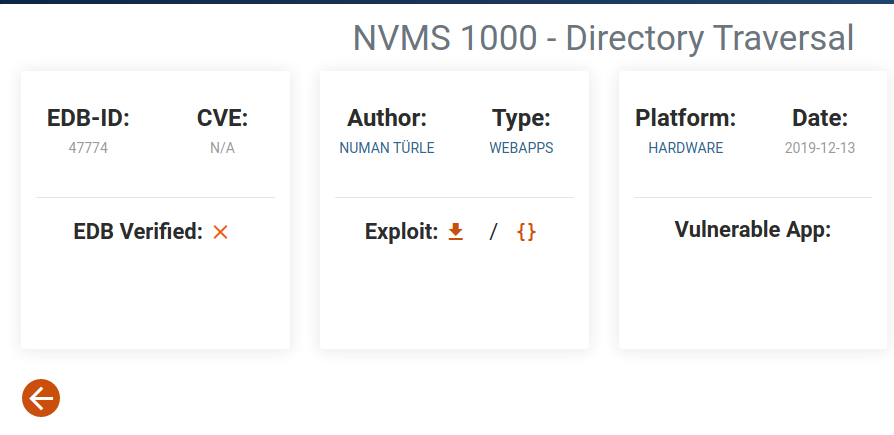Click the Exploit label text
This screenshot has width=894, height=435.
pyautogui.click(x=401, y=232)
